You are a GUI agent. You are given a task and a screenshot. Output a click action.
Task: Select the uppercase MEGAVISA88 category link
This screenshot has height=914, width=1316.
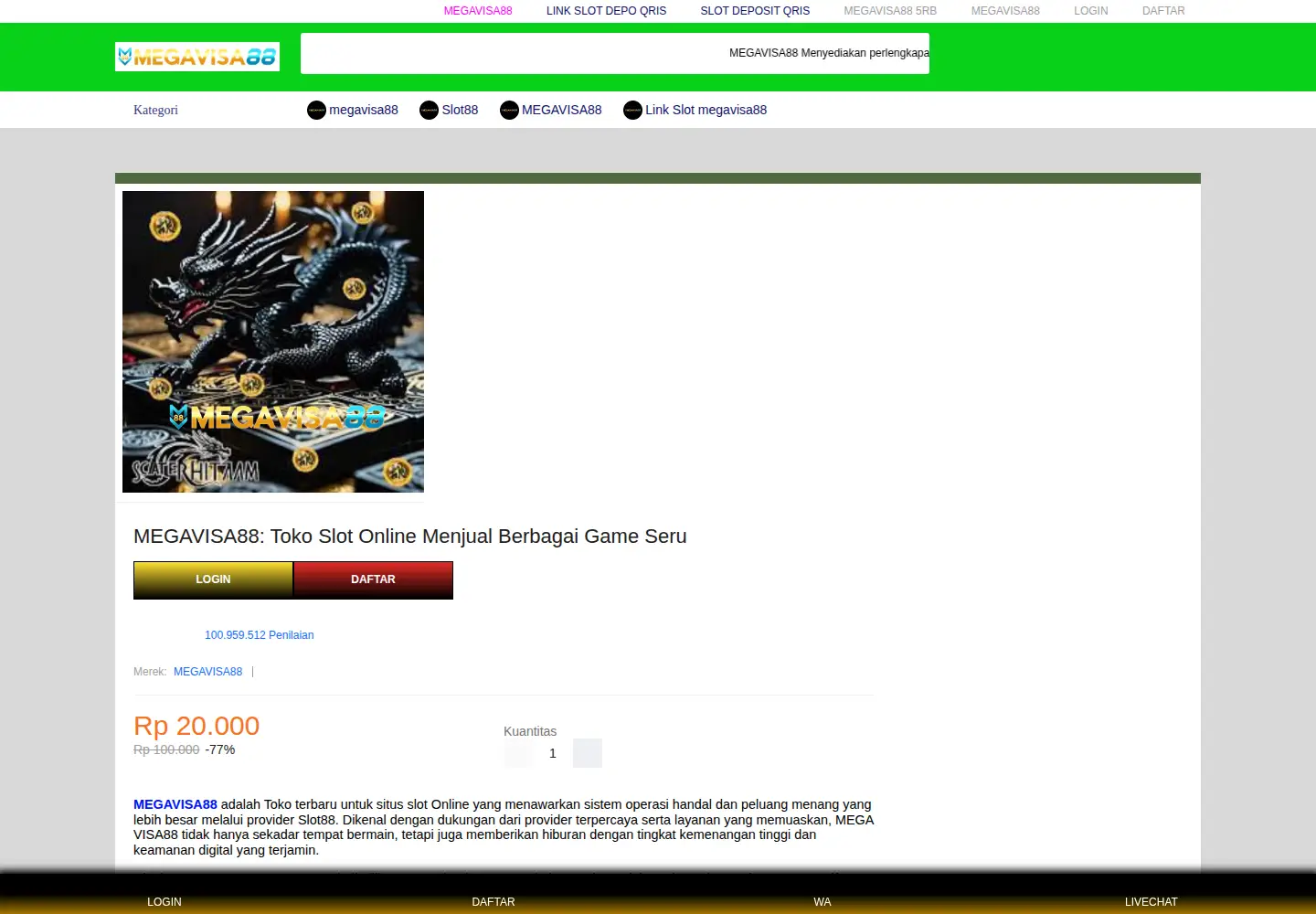click(x=562, y=110)
